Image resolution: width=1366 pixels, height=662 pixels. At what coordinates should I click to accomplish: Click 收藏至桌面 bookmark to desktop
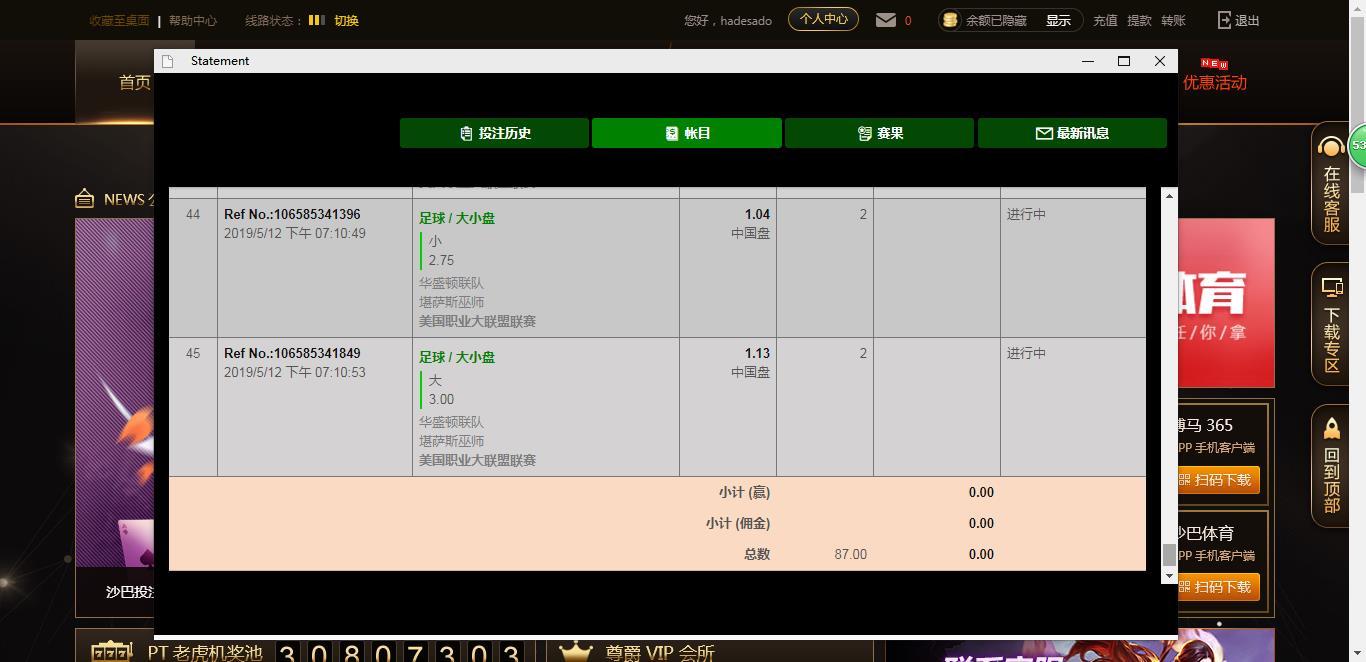pos(119,20)
